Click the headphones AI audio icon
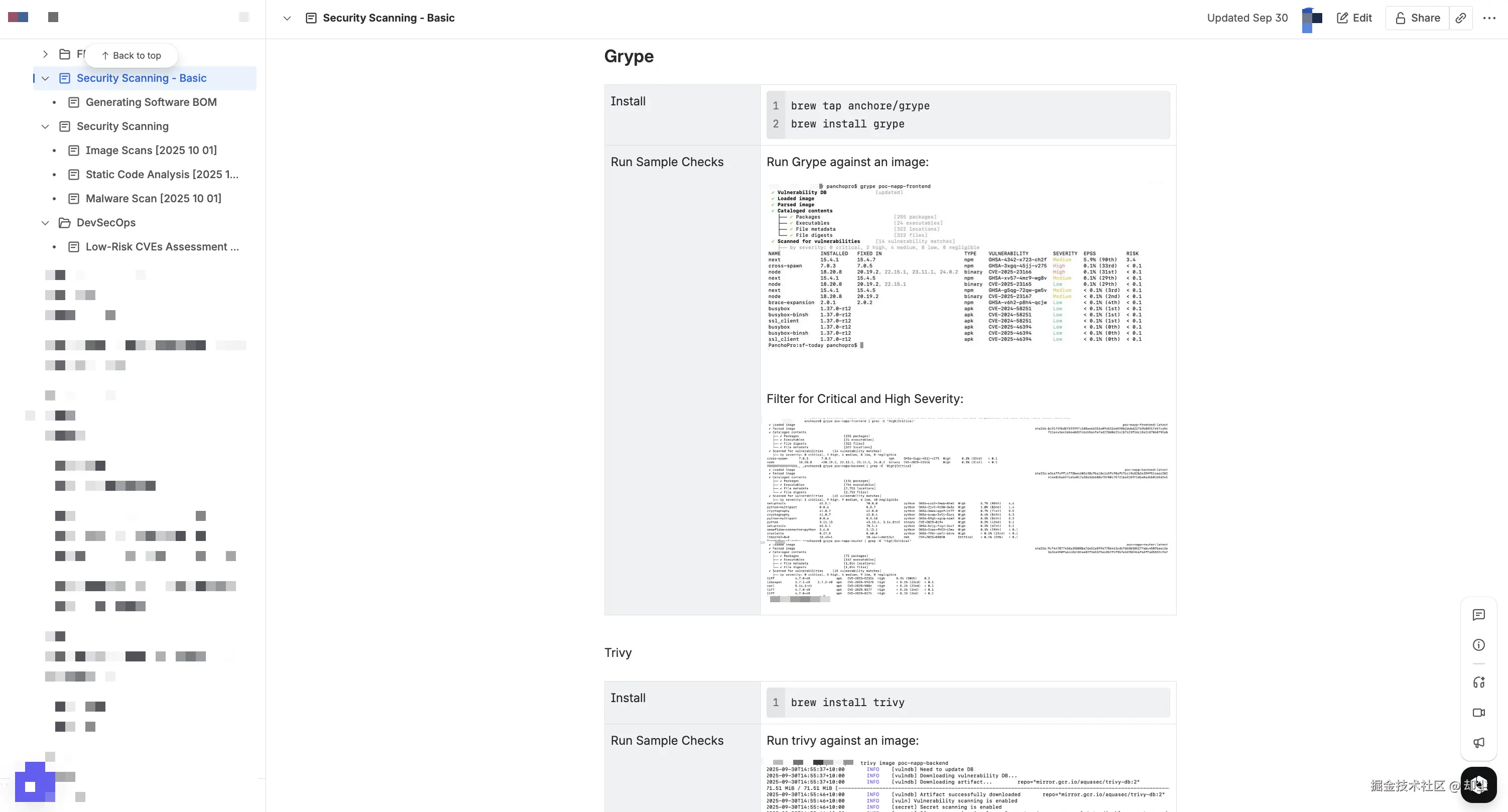The width and height of the screenshot is (1508, 812). [x=1479, y=683]
